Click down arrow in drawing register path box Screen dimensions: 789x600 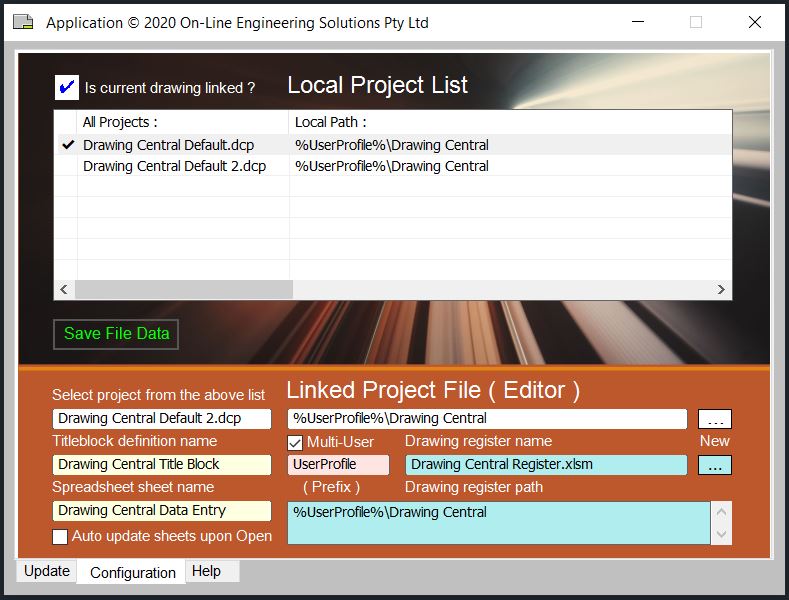pos(721,535)
